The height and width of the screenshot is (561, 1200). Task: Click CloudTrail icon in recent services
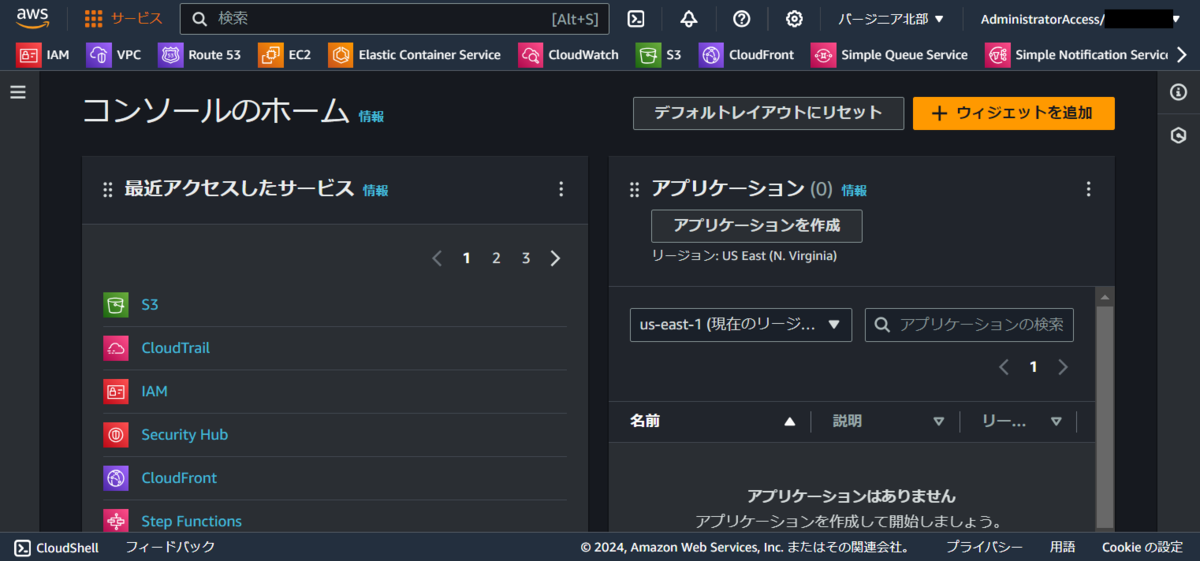pyautogui.click(x=116, y=348)
